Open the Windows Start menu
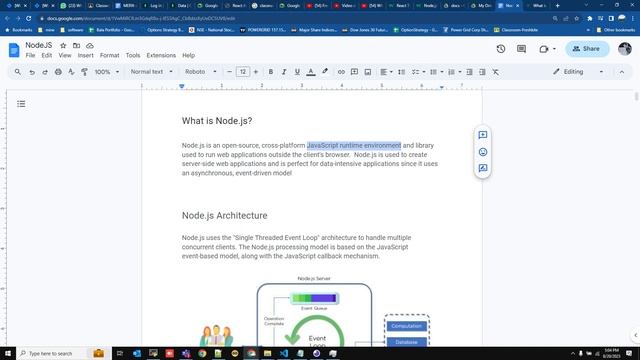The height and width of the screenshot is (360, 640). click(x=8, y=353)
